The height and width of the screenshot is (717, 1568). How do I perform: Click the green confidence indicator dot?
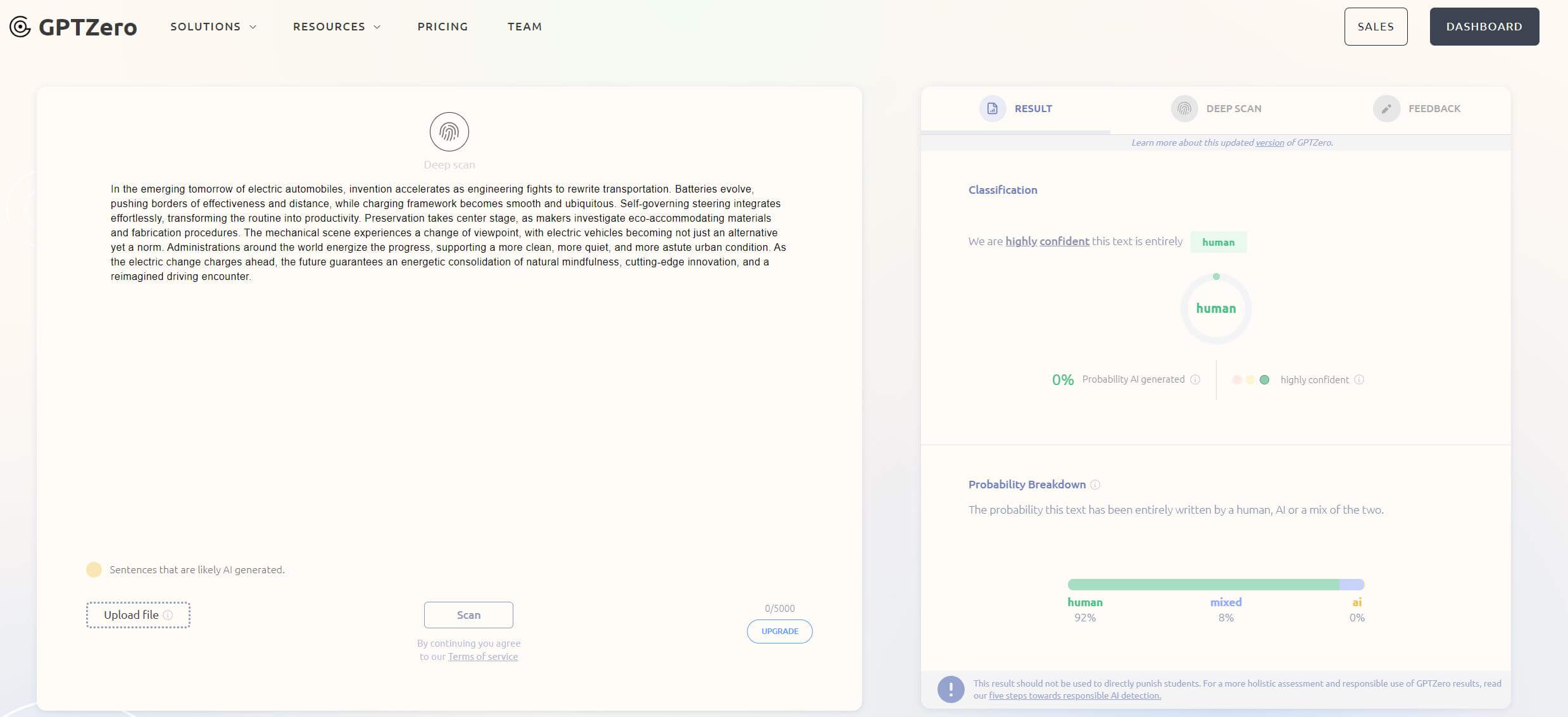[1264, 379]
